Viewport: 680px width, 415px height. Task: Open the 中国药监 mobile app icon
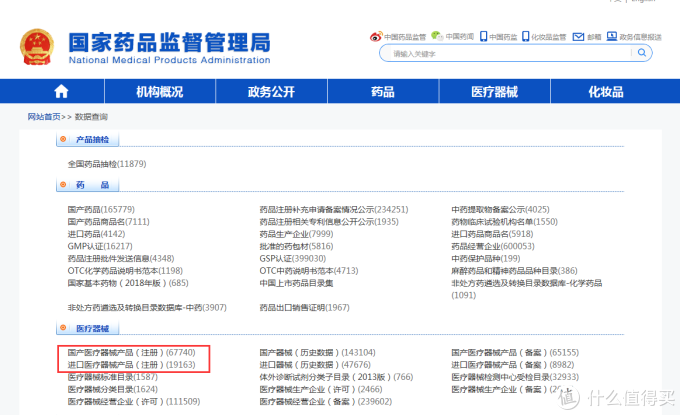coord(484,36)
